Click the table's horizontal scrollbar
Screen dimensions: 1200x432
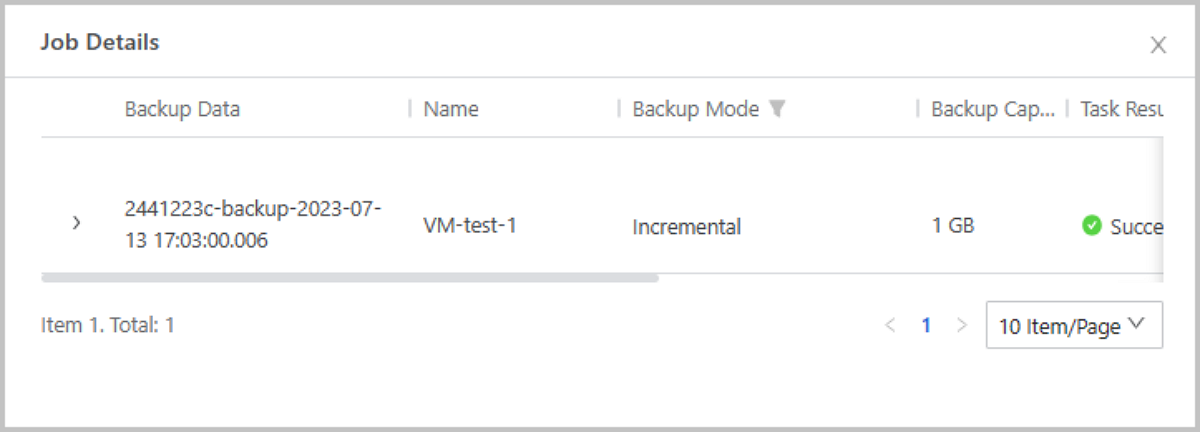click(x=350, y=277)
